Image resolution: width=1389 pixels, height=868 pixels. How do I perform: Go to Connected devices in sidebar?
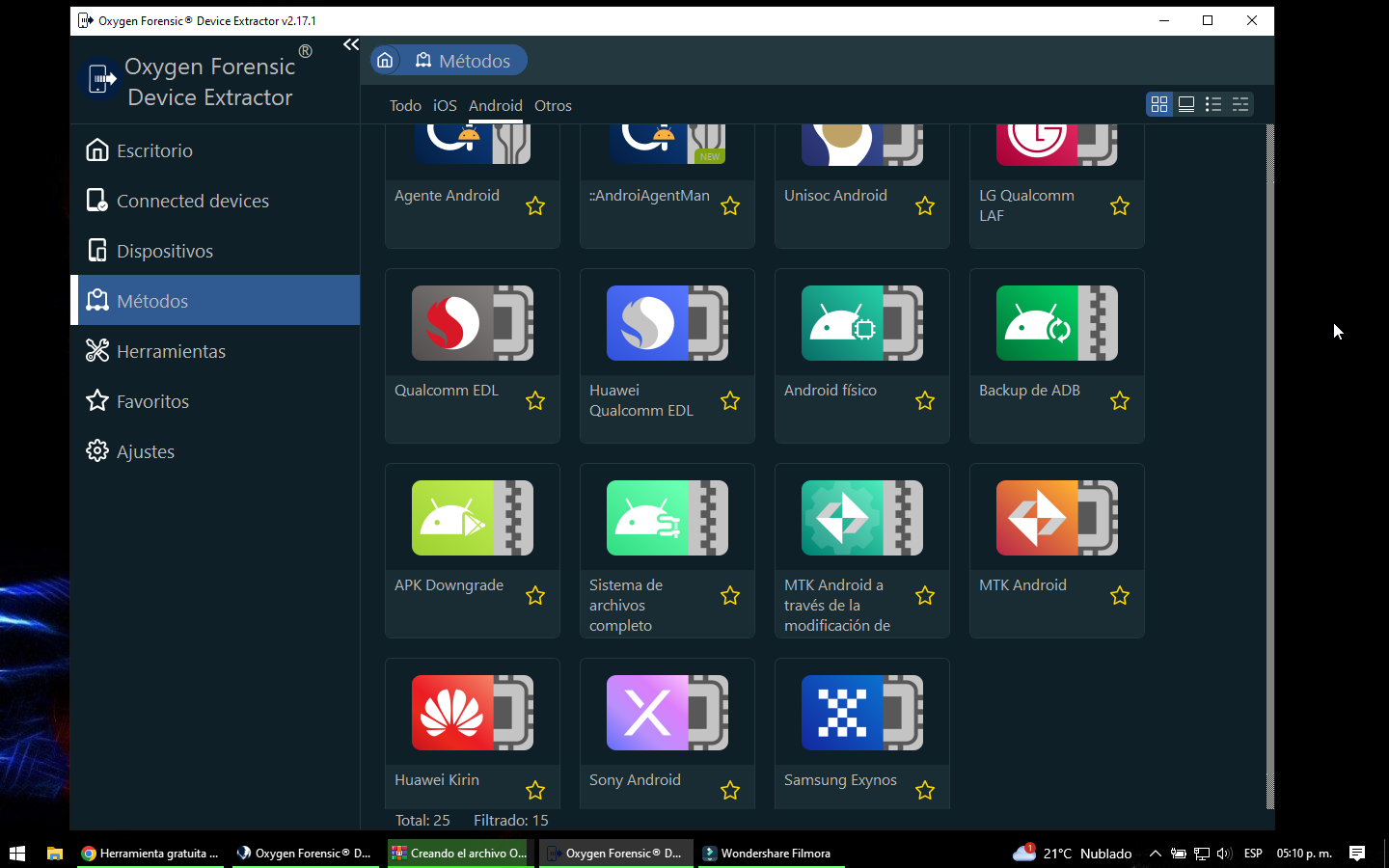pyautogui.click(x=193, y=201)
